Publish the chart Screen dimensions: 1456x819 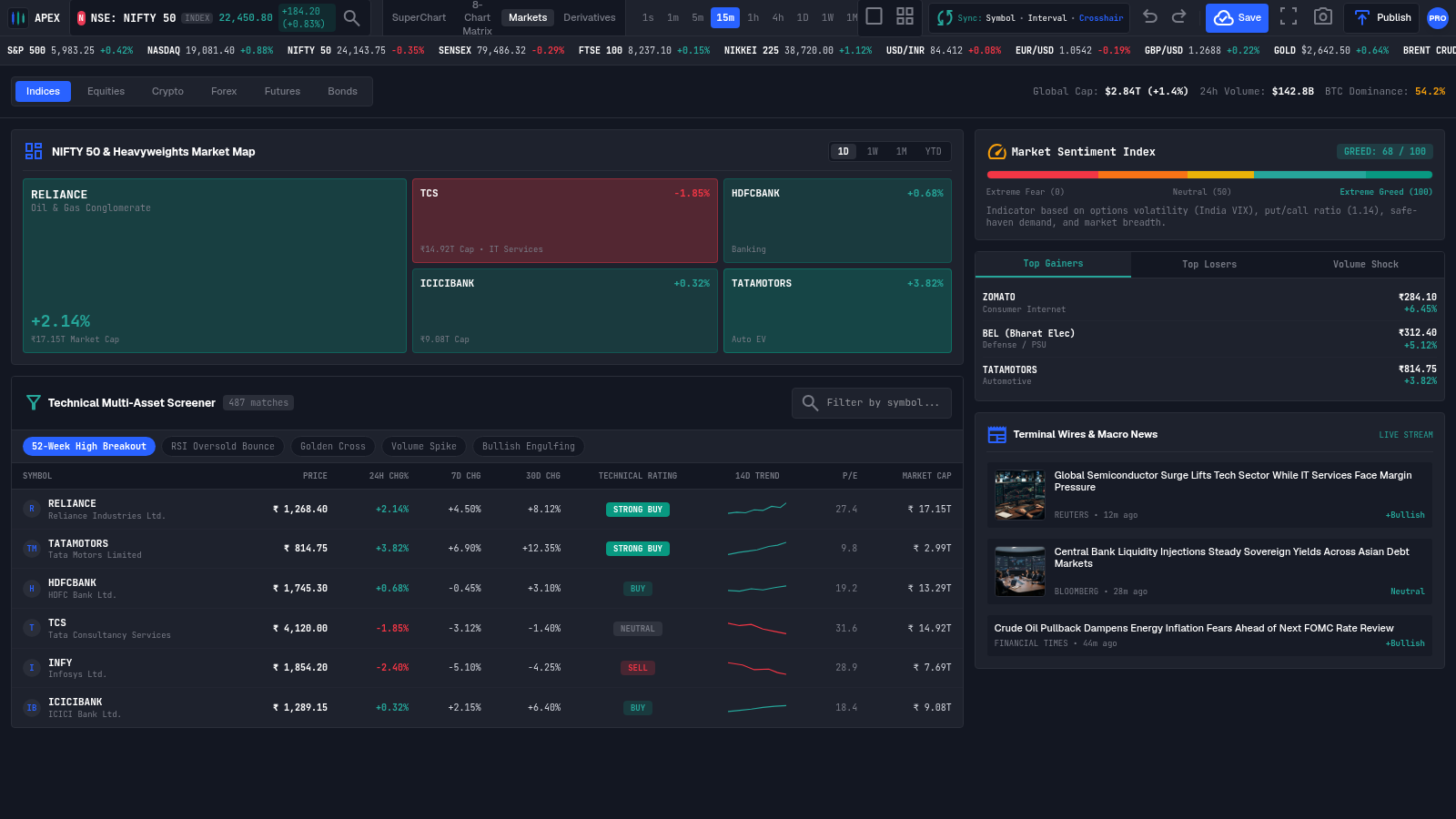click(x=1381, y=18)
